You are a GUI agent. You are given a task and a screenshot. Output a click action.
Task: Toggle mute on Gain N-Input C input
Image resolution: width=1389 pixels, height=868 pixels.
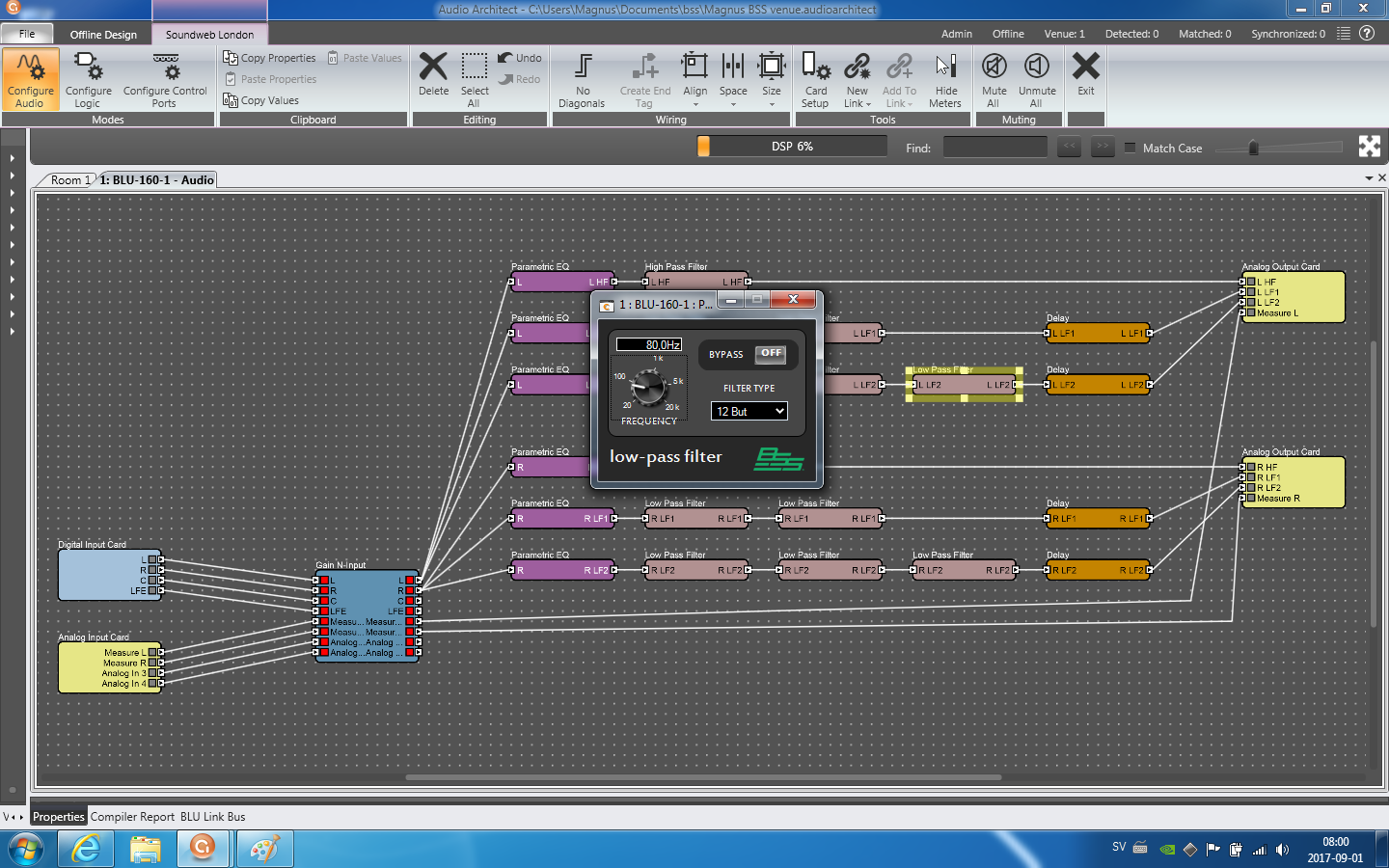point(325,601)
